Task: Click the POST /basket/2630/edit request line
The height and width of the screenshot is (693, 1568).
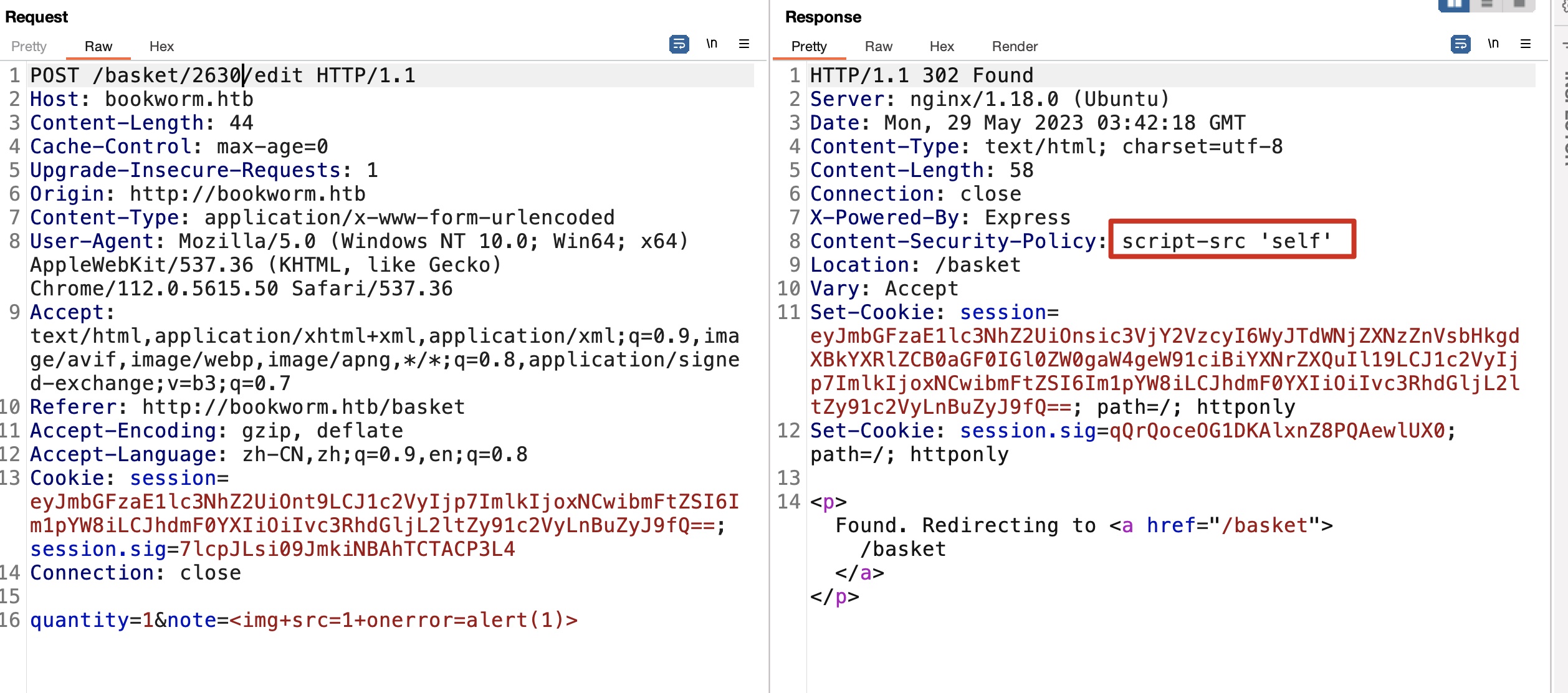Action: 222,75
